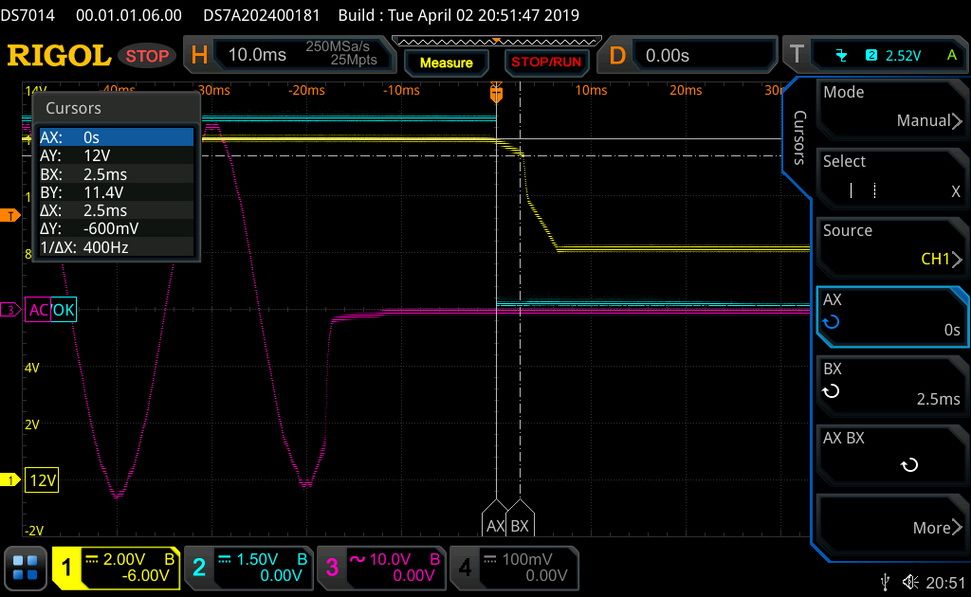
Task: Click the channel 3 ground level marker
Action: [11, 309]
